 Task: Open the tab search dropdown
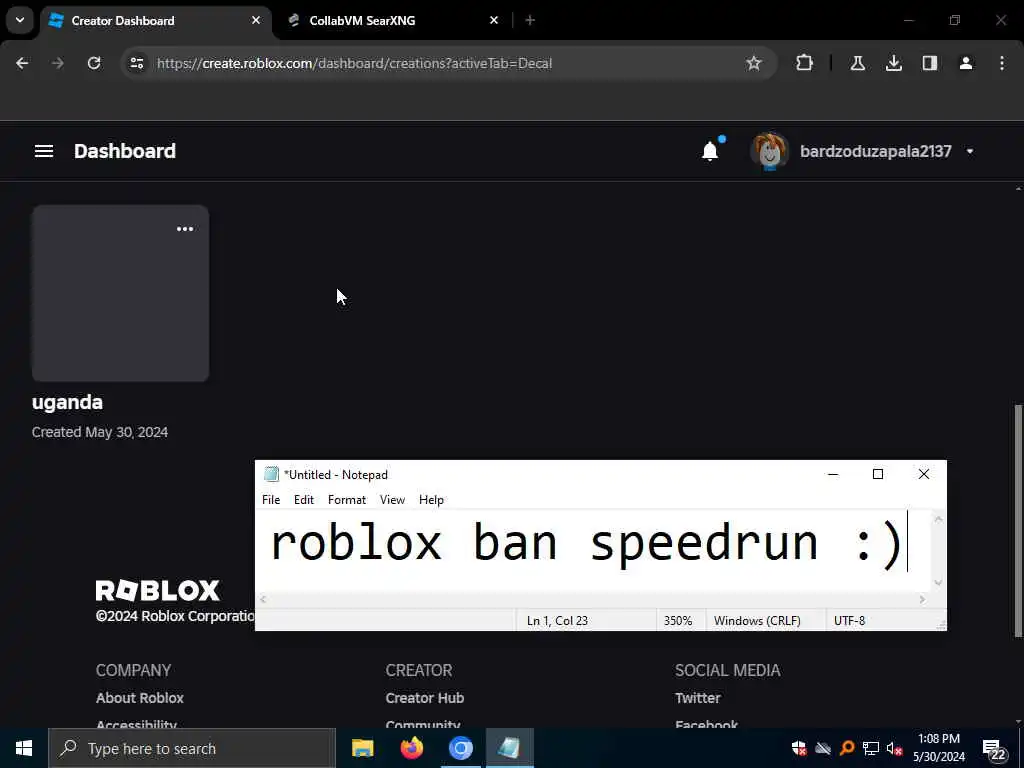(x=20, y=20)
